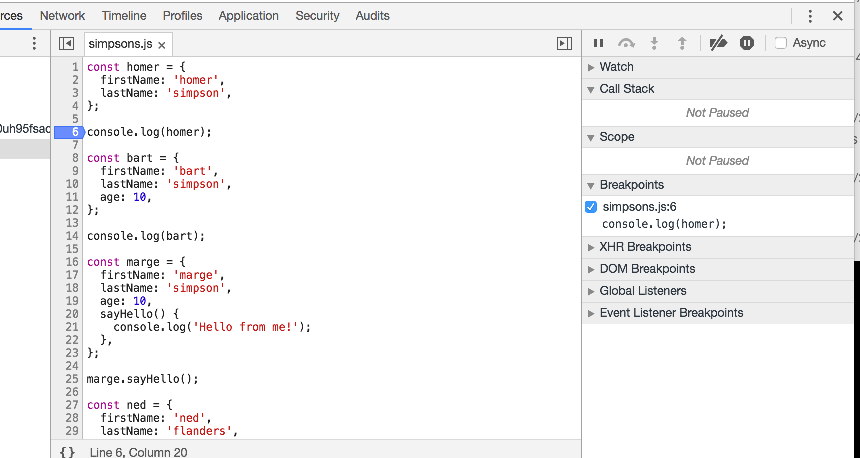Click the code line const ned = {

(x=129, y=405)
